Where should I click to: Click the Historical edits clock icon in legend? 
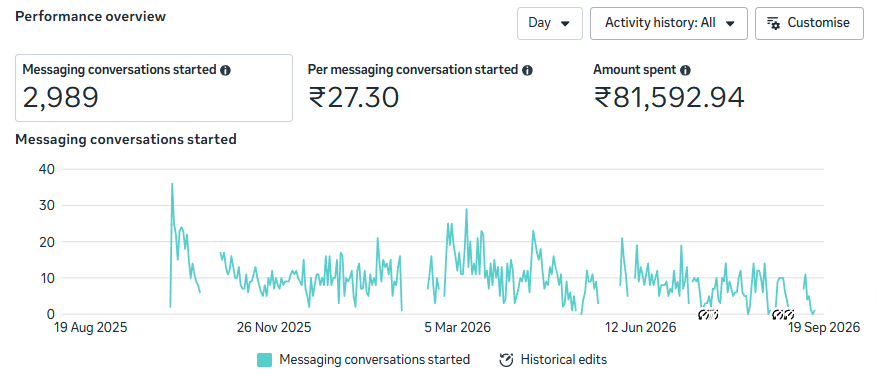click(x=506, y=359)
